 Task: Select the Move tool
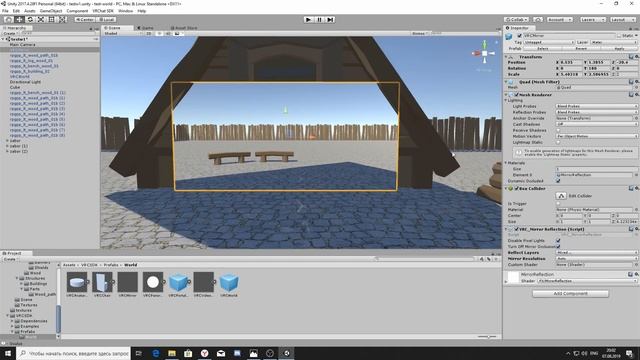click(19, 19)
